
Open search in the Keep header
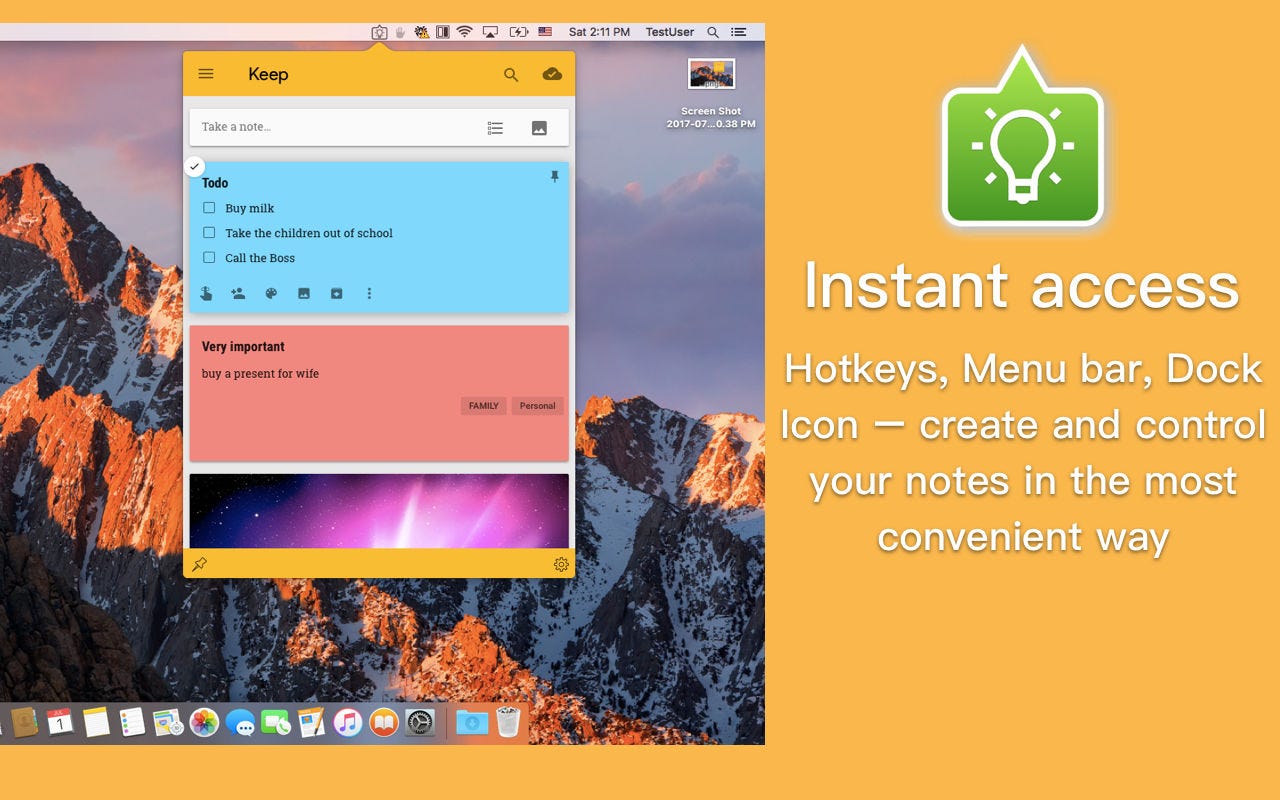pos(511,74)
